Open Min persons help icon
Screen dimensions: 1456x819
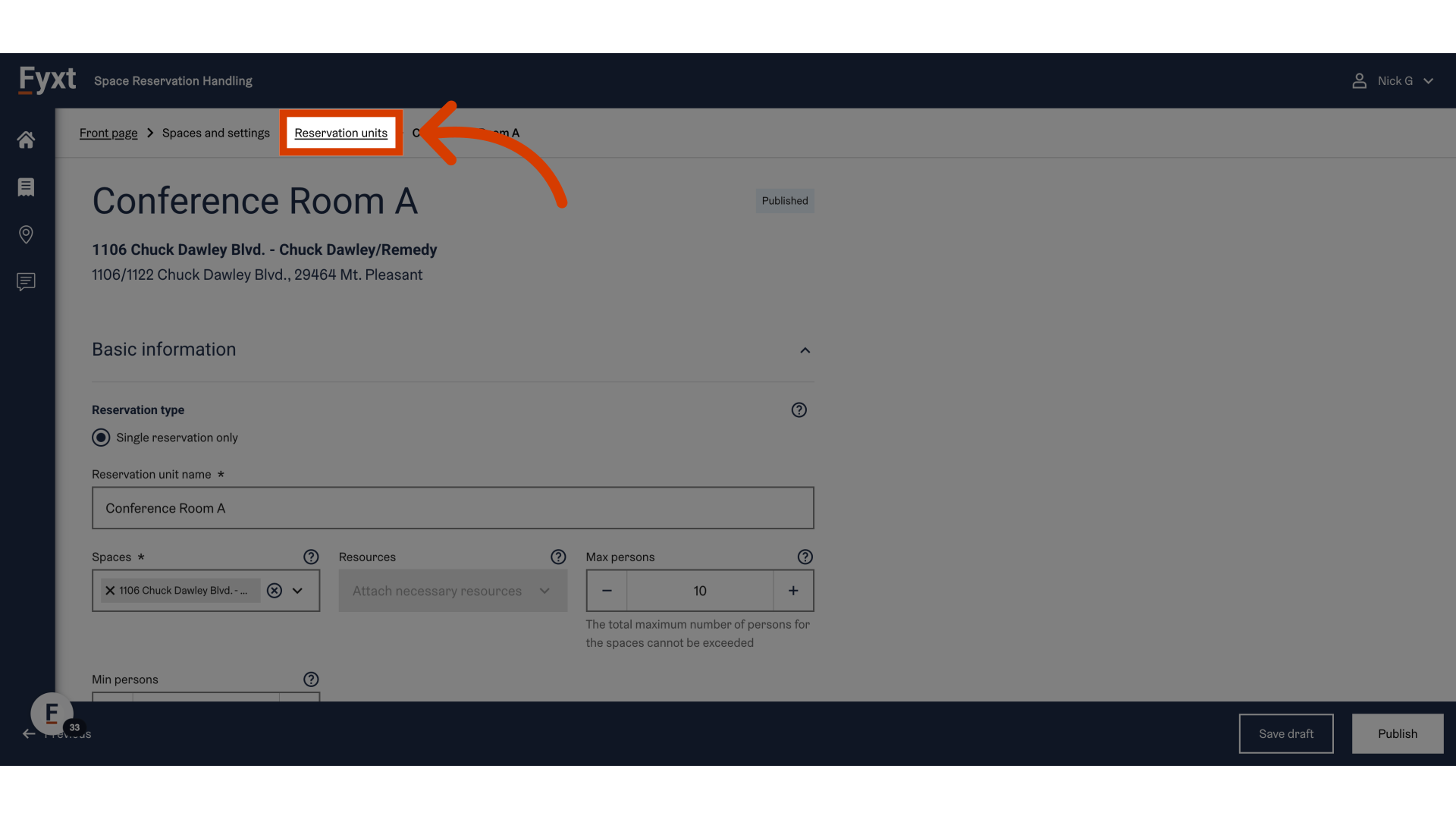(x=311, y=679)
